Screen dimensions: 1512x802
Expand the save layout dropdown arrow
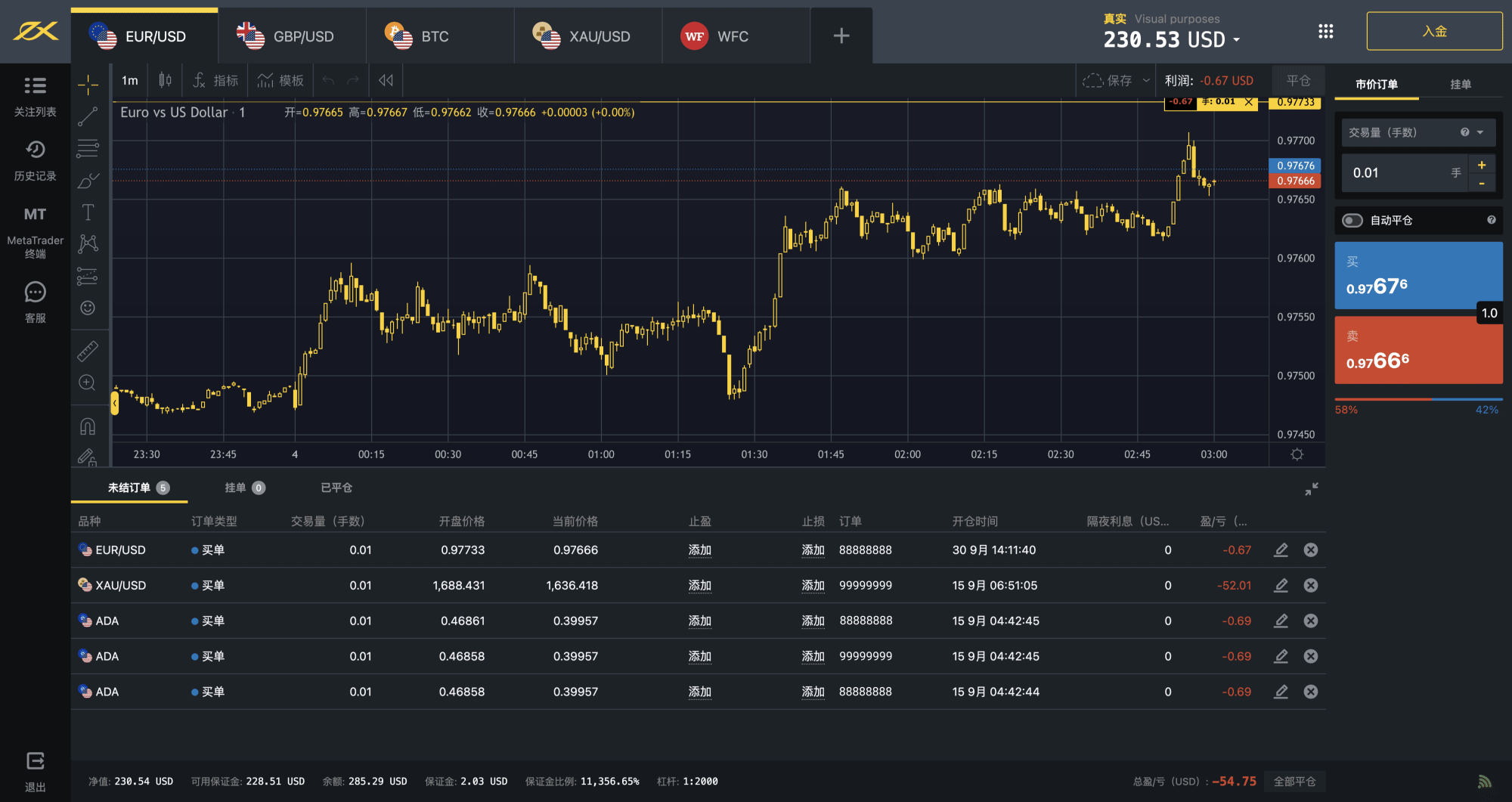pos(1146,81)
